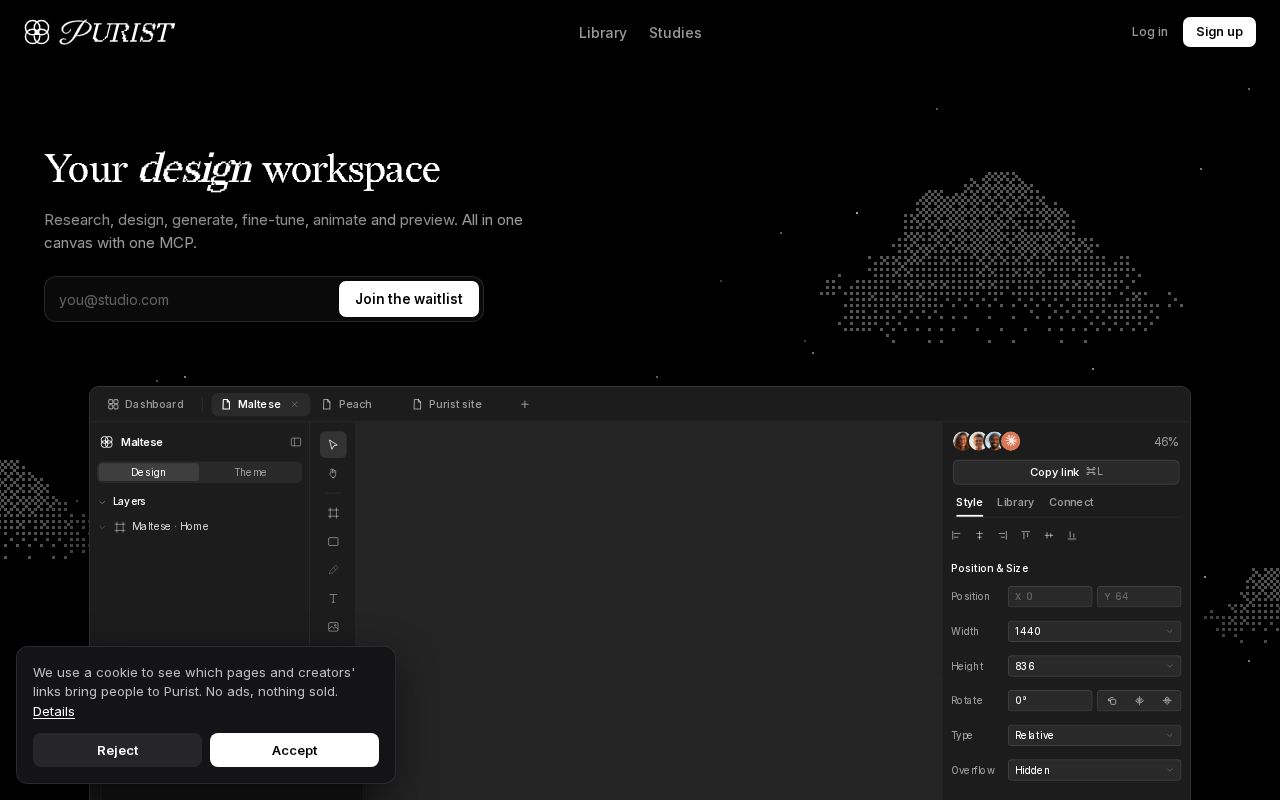Click the rotate counter-clockwise icon

(1111, 701)
